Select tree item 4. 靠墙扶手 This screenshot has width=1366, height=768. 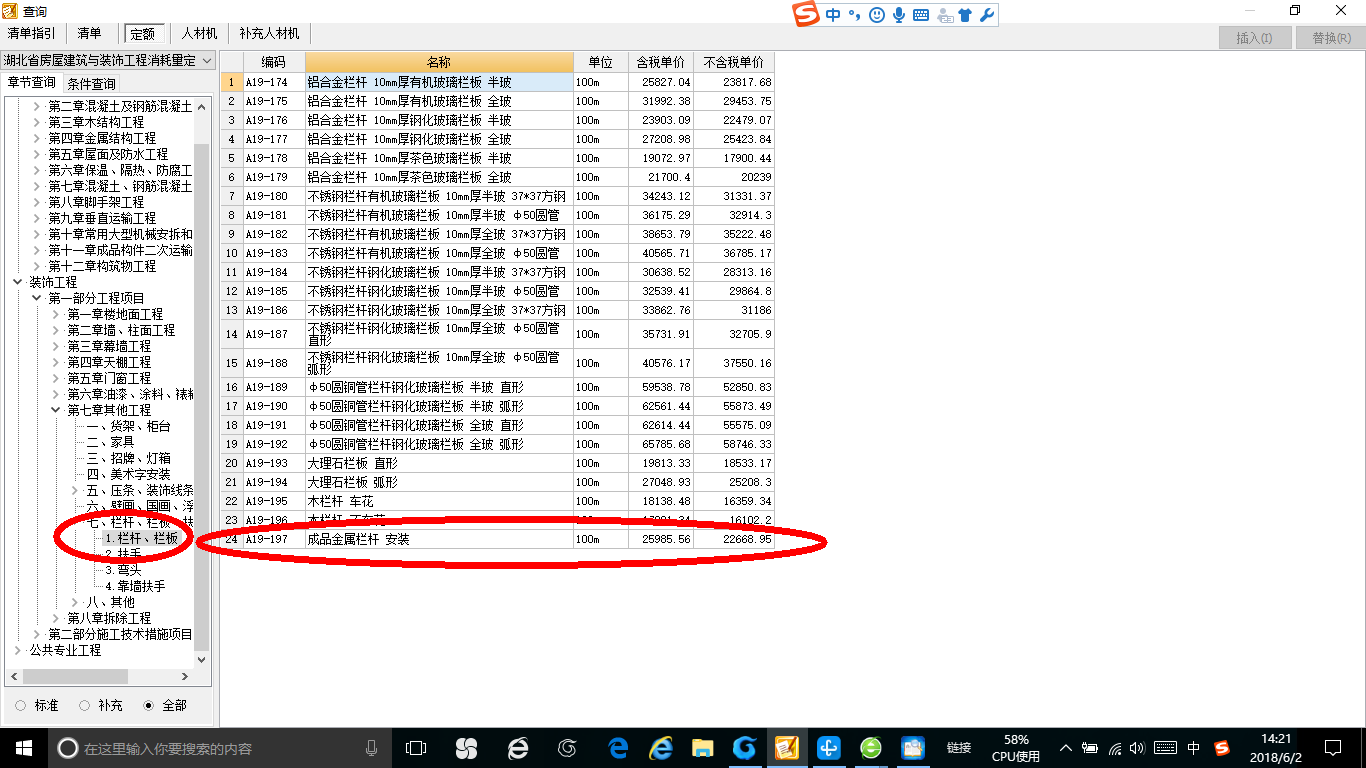point(135,586)
